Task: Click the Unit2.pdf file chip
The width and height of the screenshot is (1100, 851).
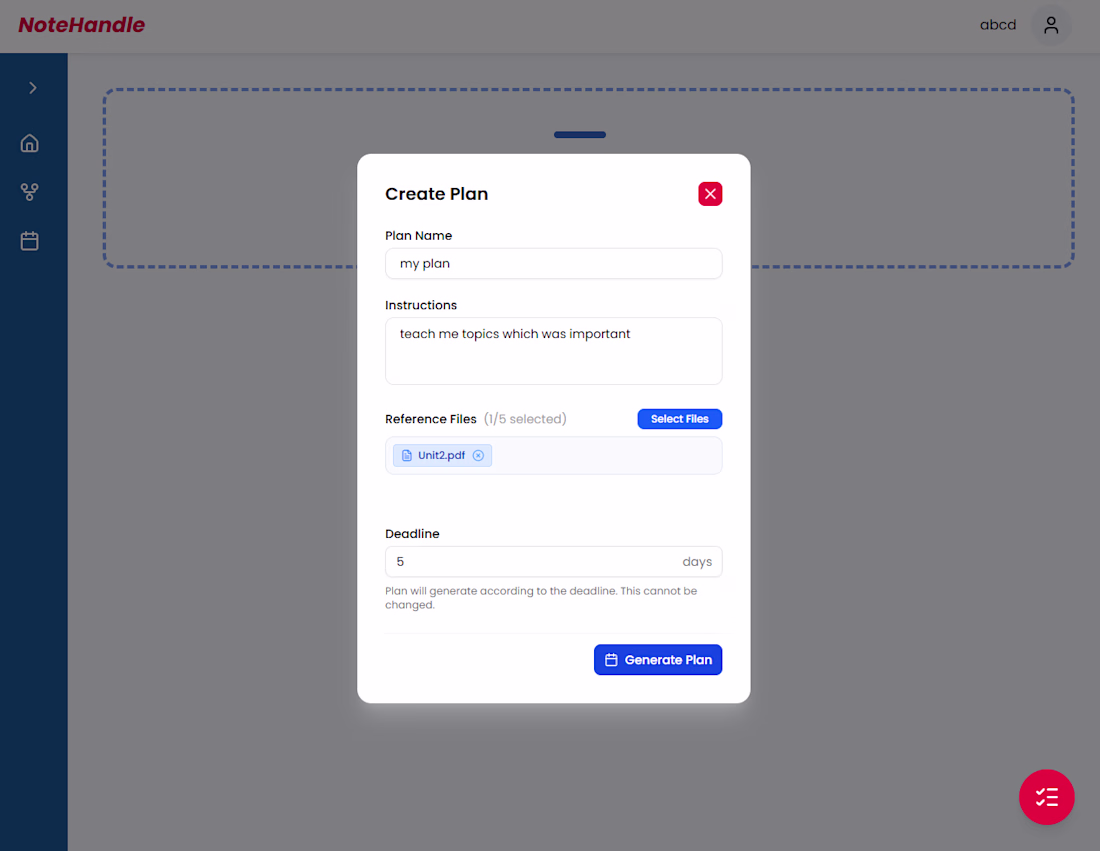Action: tap(442, 455)
